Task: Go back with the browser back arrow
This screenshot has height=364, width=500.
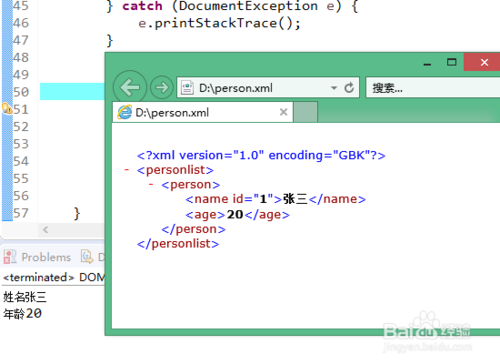Action: tap(130, 87)
